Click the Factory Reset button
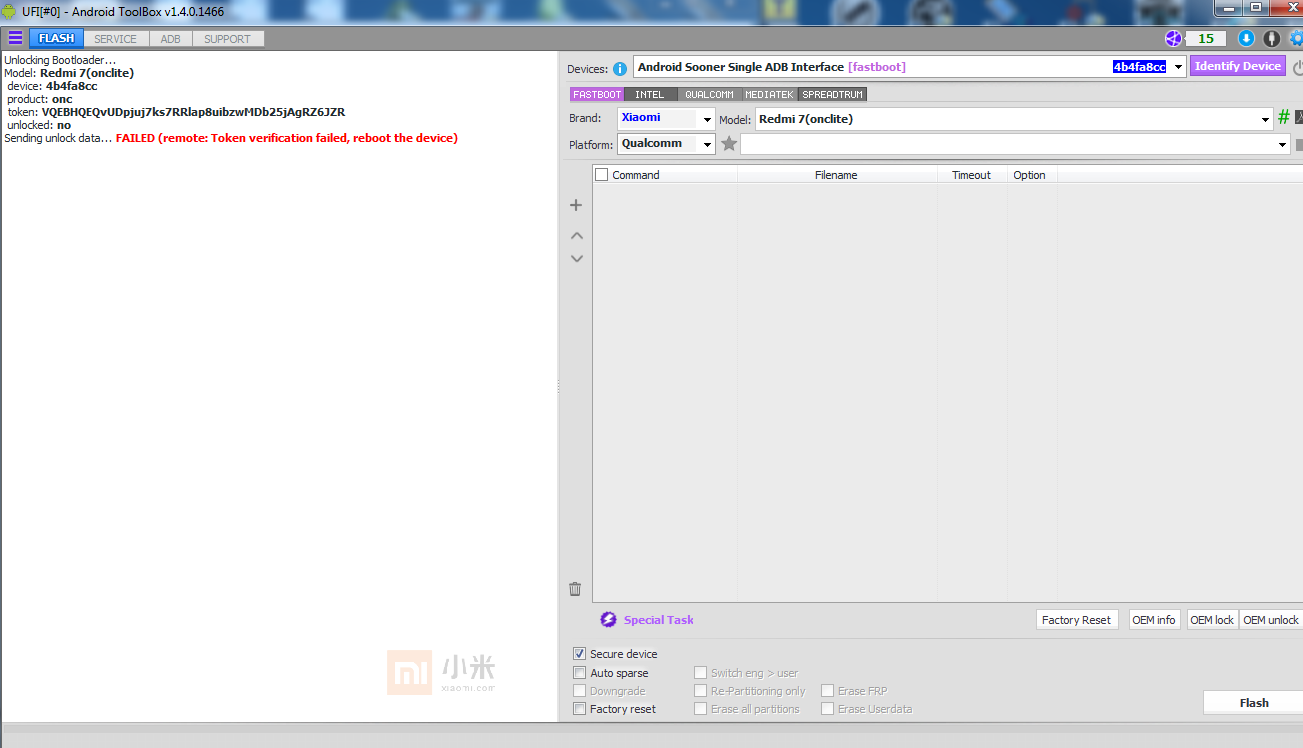The image size is (1303, 748). click(x=1076, y=620)
